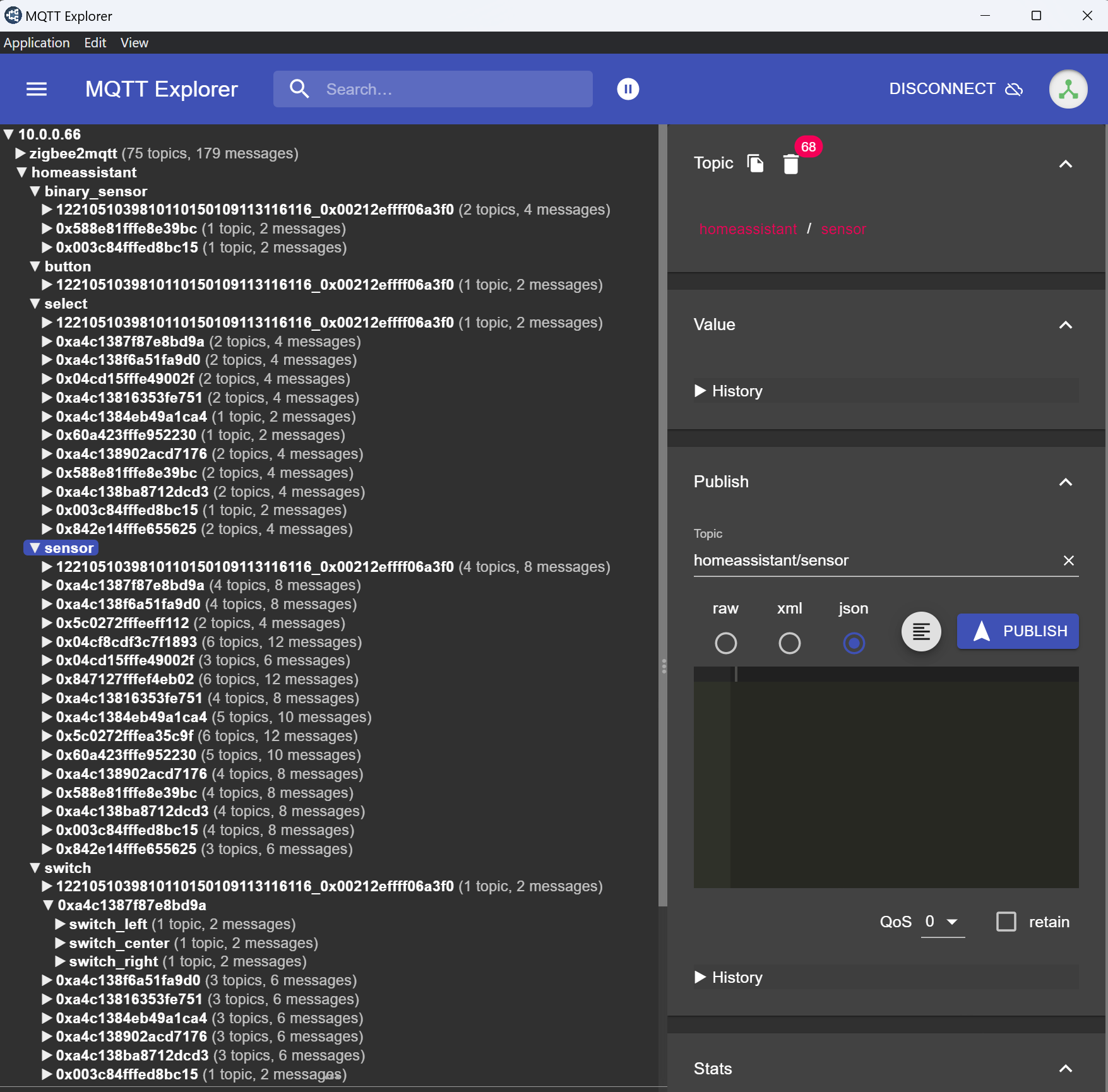Select the xml format radio button
The image size is (1108, 1092).
789,643
